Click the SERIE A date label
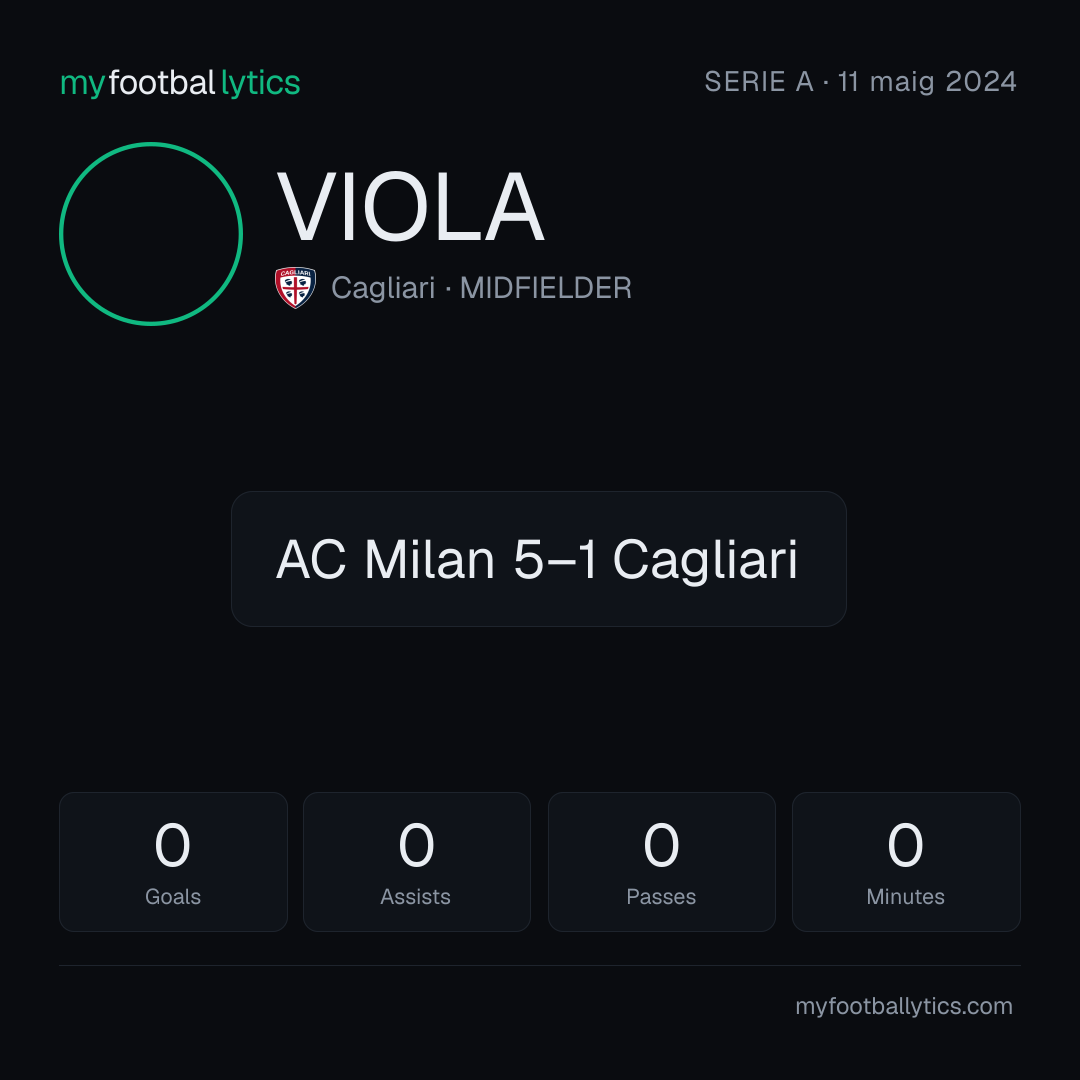 860,82
